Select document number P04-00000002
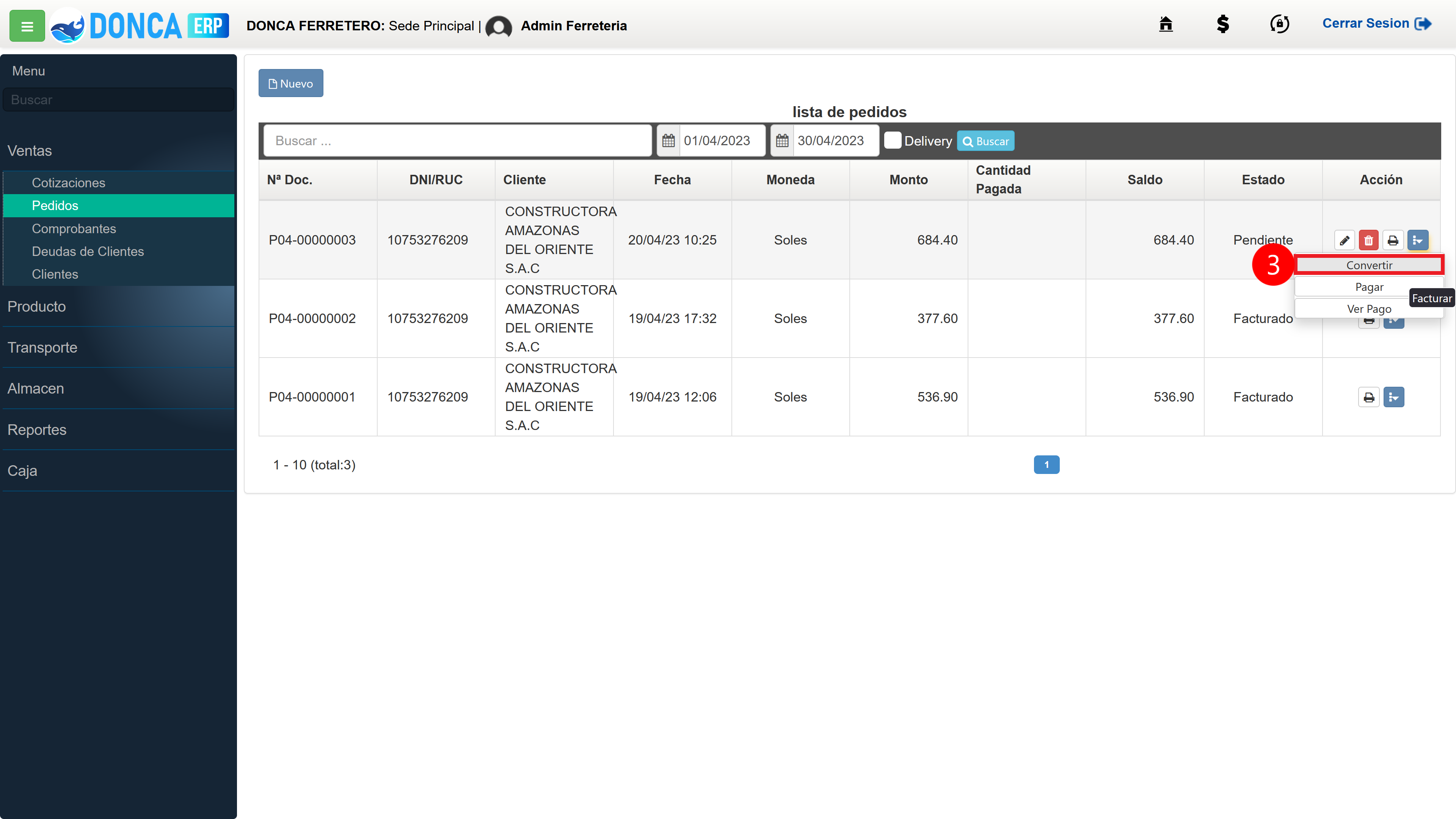This screenshot has height=819, width=1456. [x=312, y=319]
